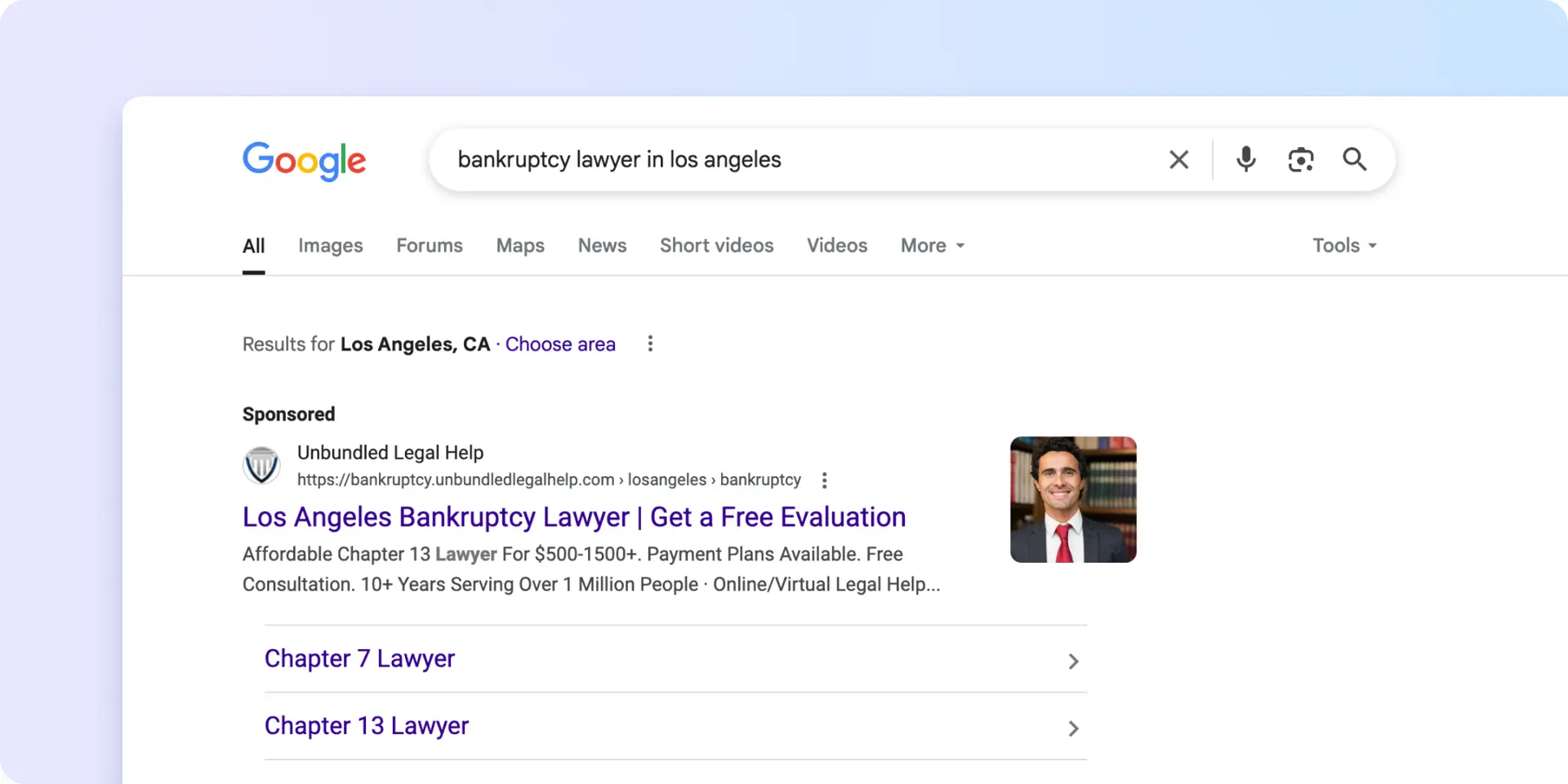Open three-dot options beside ad URL

click(x=824, y=480)
